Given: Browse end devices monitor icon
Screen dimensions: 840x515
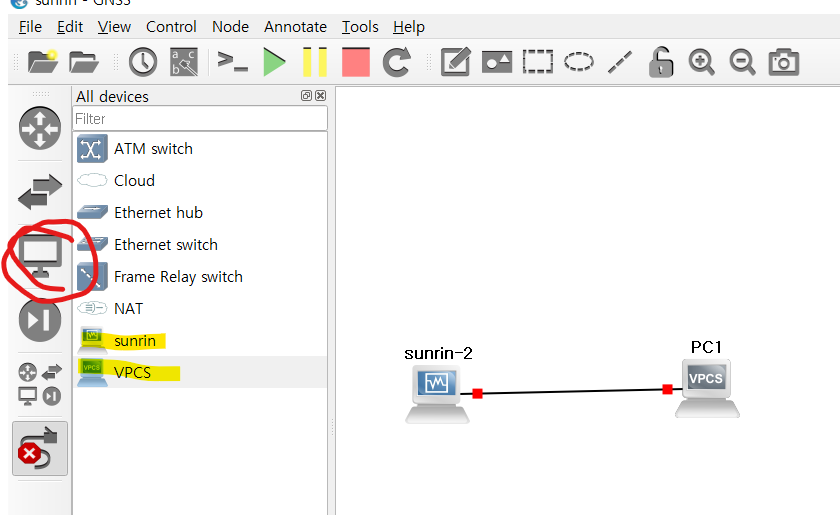Looking at the screenshot, I should [40, 256].
